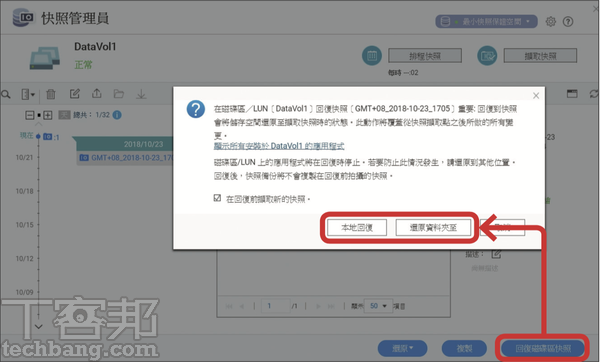Click the expand plus box icon
Image resolution: width=600 pixels, height=362 pixels.
click(48, 115)
